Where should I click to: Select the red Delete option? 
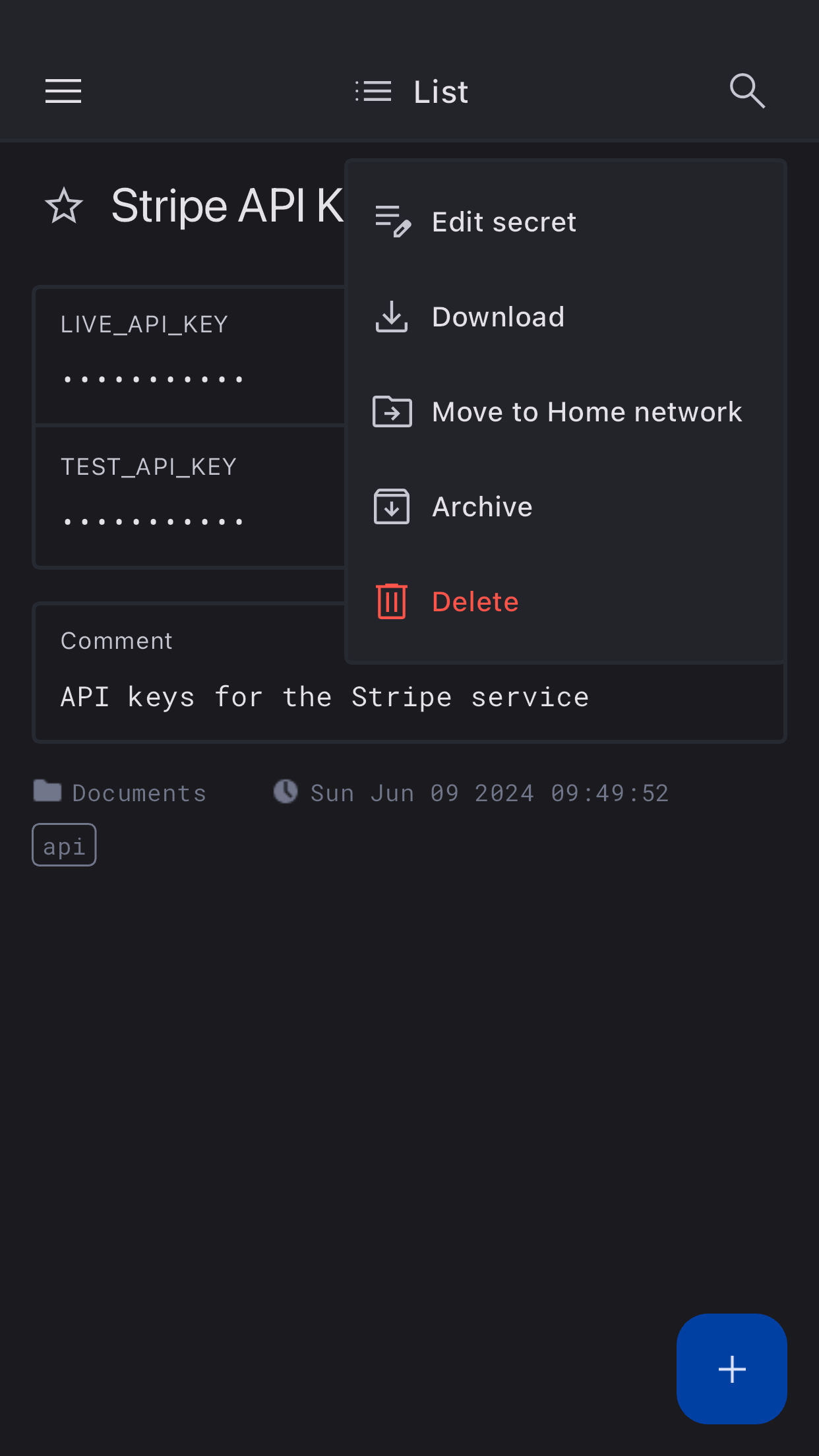[x=475, y=602]
